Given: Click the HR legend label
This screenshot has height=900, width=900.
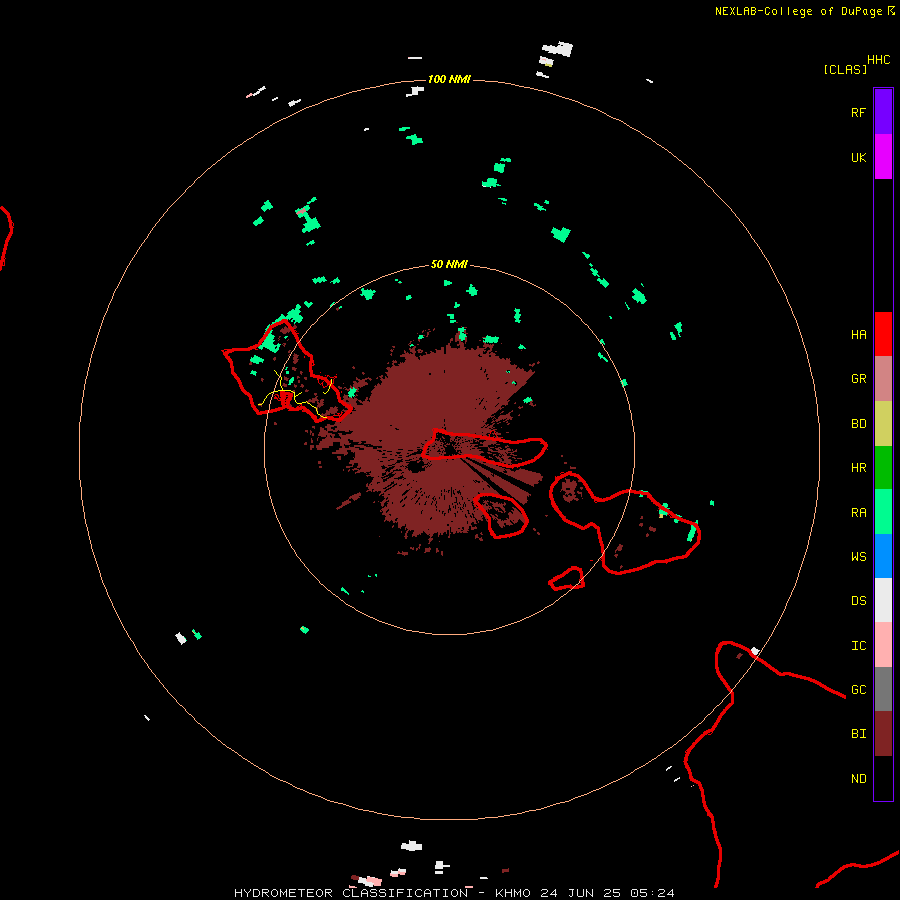Looking at the screenshot, I should coord(858,468).
